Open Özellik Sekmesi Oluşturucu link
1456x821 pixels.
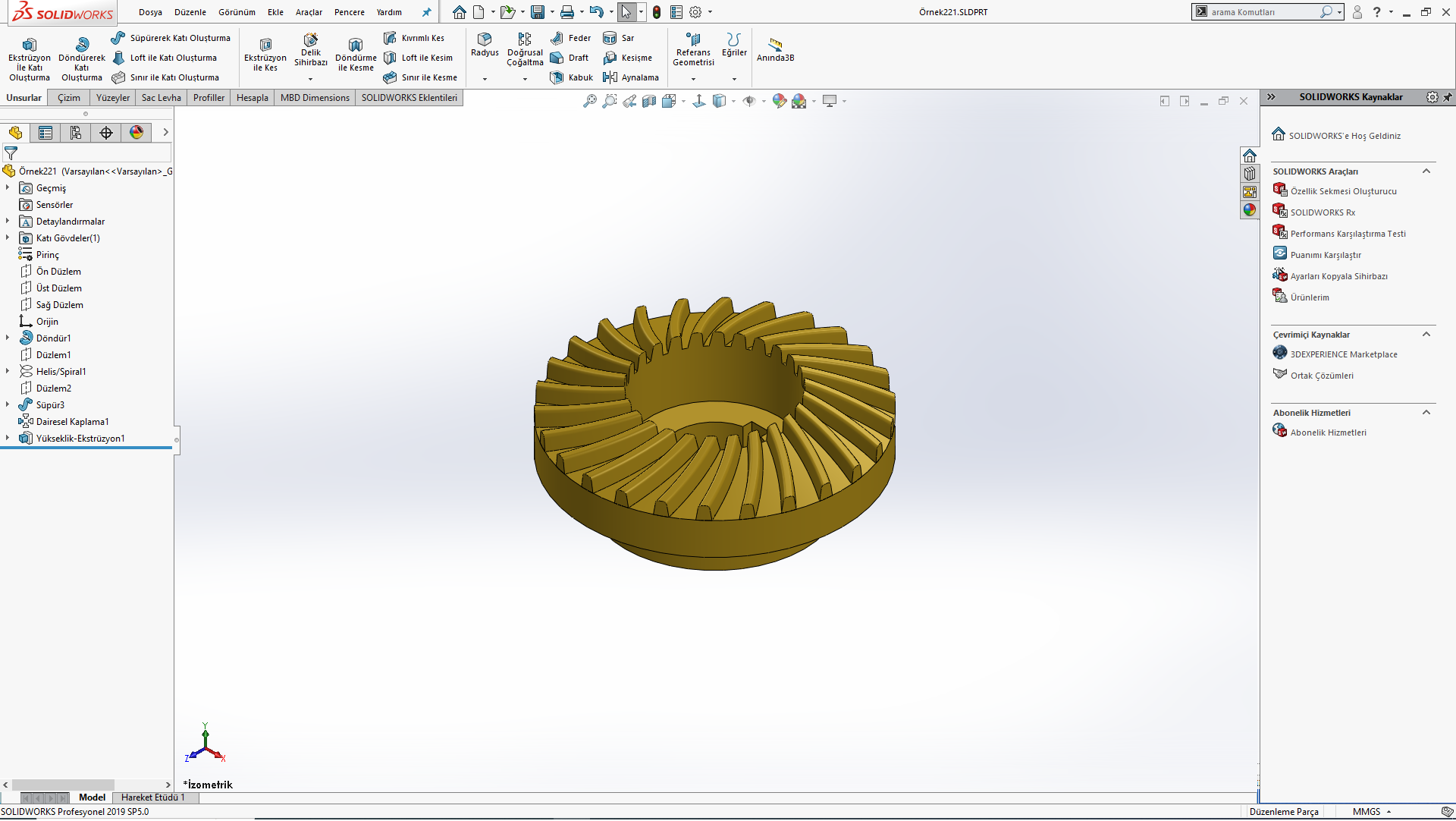pyautogui.click(x=1344, y=191)
